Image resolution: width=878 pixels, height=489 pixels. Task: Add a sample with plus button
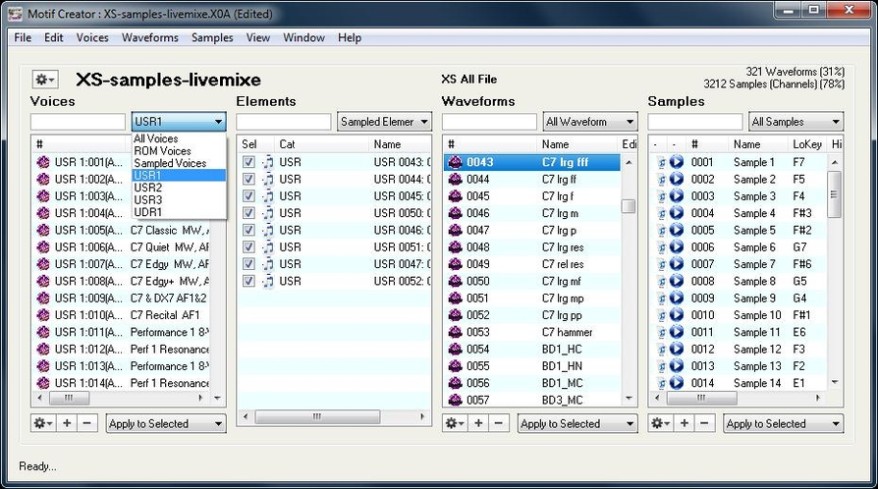[x=684, y=423]
